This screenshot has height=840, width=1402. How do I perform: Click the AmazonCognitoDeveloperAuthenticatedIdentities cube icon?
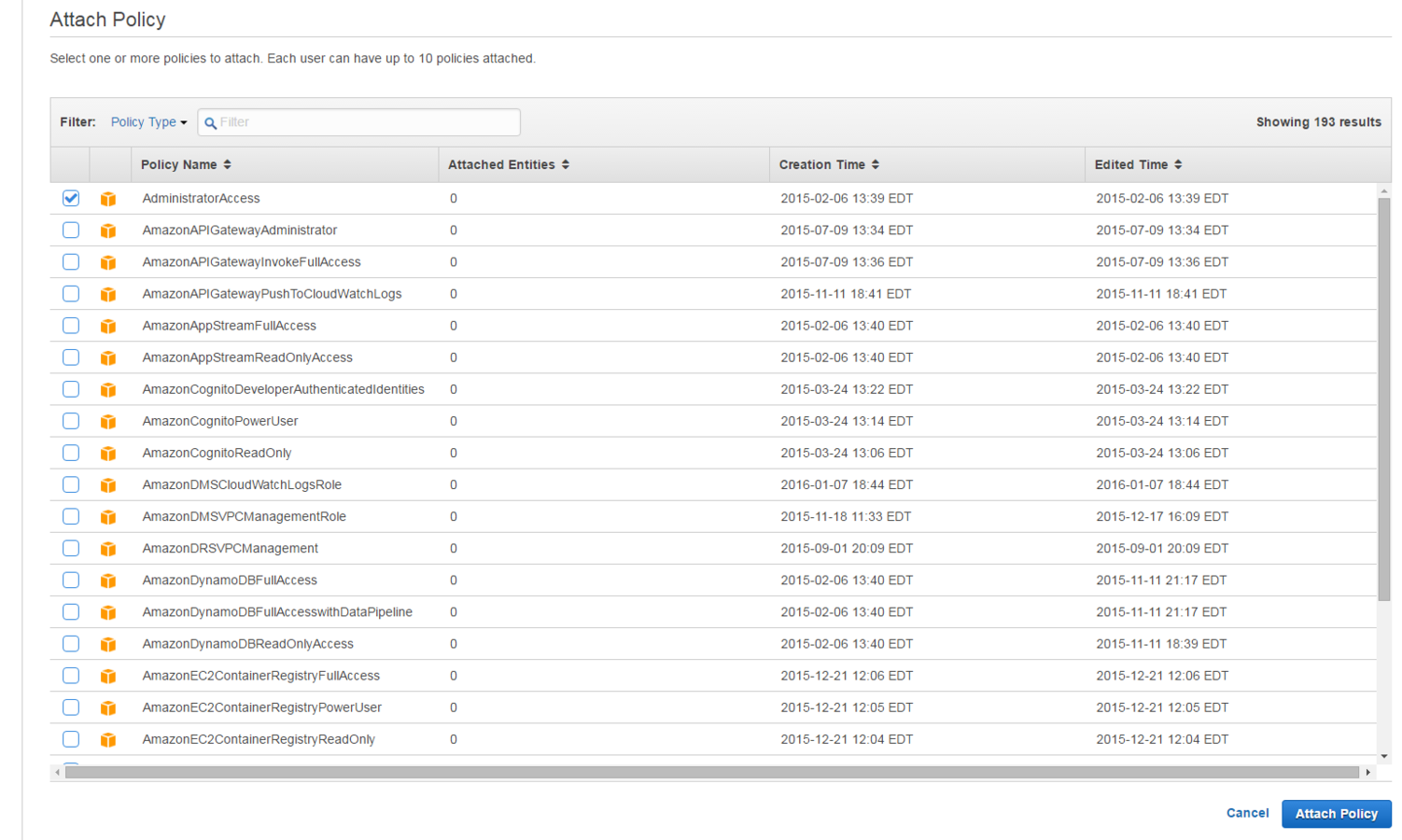point(108,389)
